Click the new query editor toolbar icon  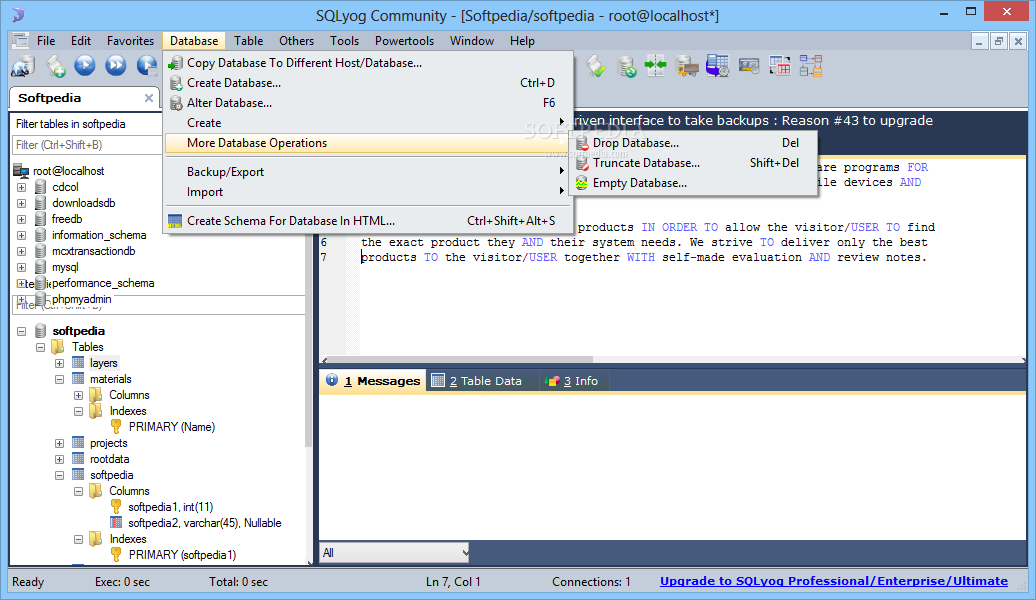[55, 66]
